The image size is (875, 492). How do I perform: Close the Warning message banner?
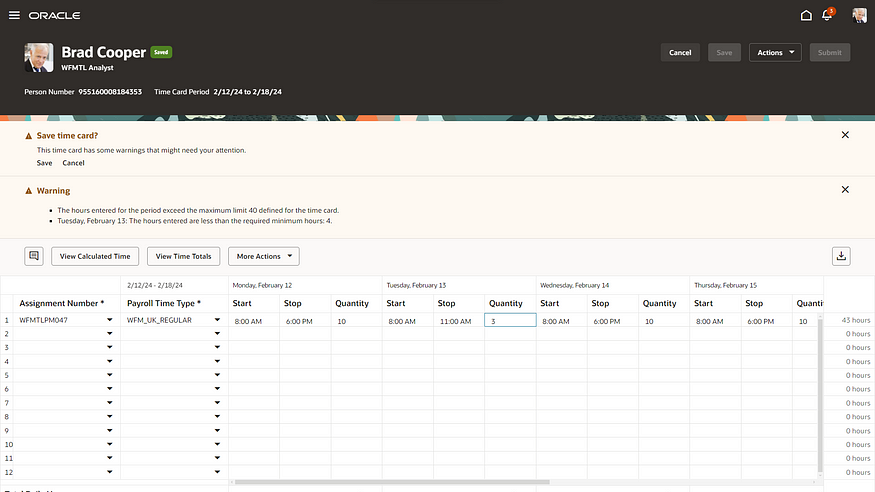coord(845,189)
